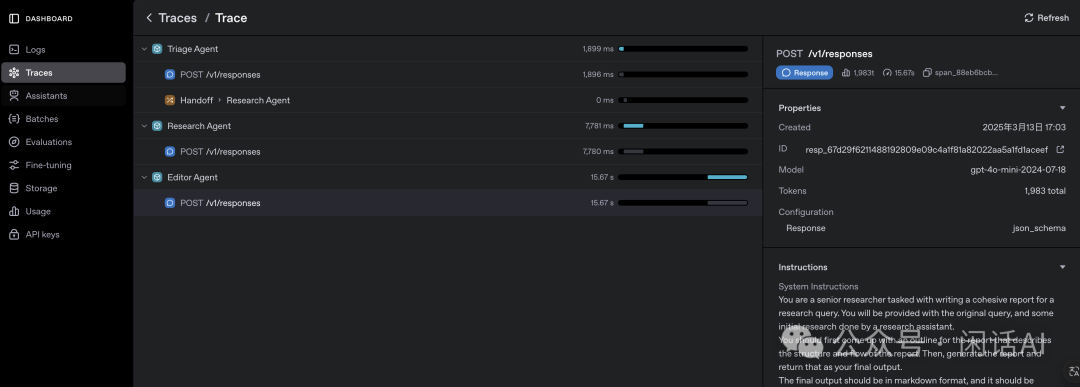Click the POST /v1/responses detail heading

coord(824,54)
